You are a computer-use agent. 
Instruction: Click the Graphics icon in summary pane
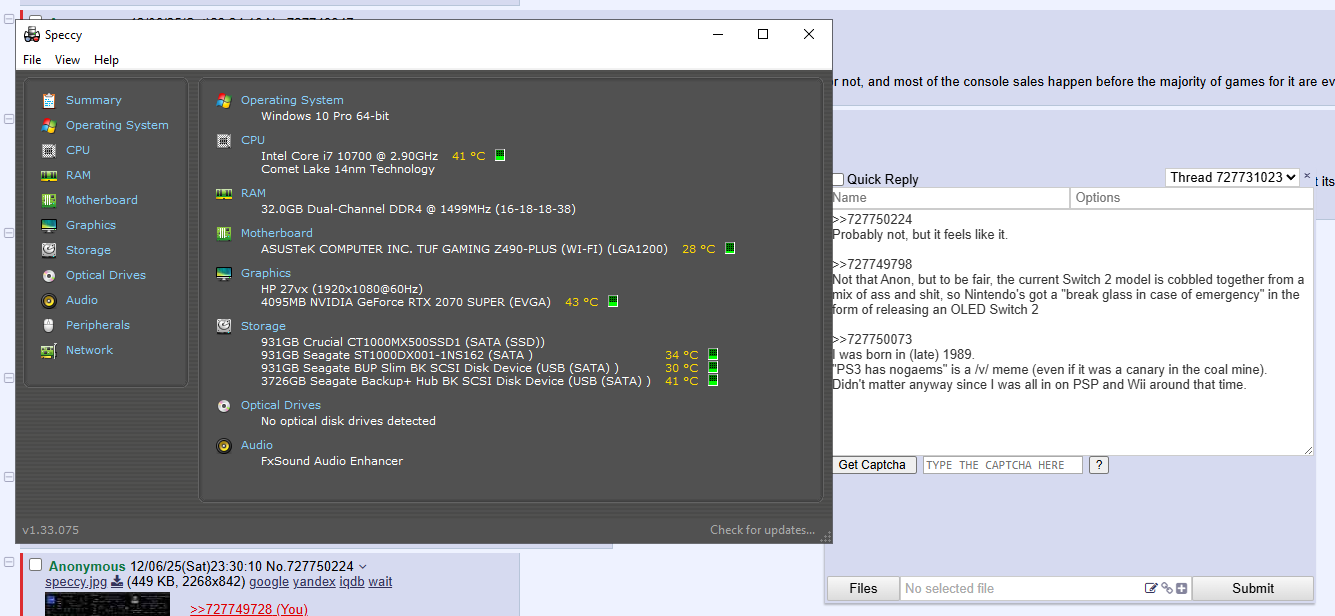point(224,273)
